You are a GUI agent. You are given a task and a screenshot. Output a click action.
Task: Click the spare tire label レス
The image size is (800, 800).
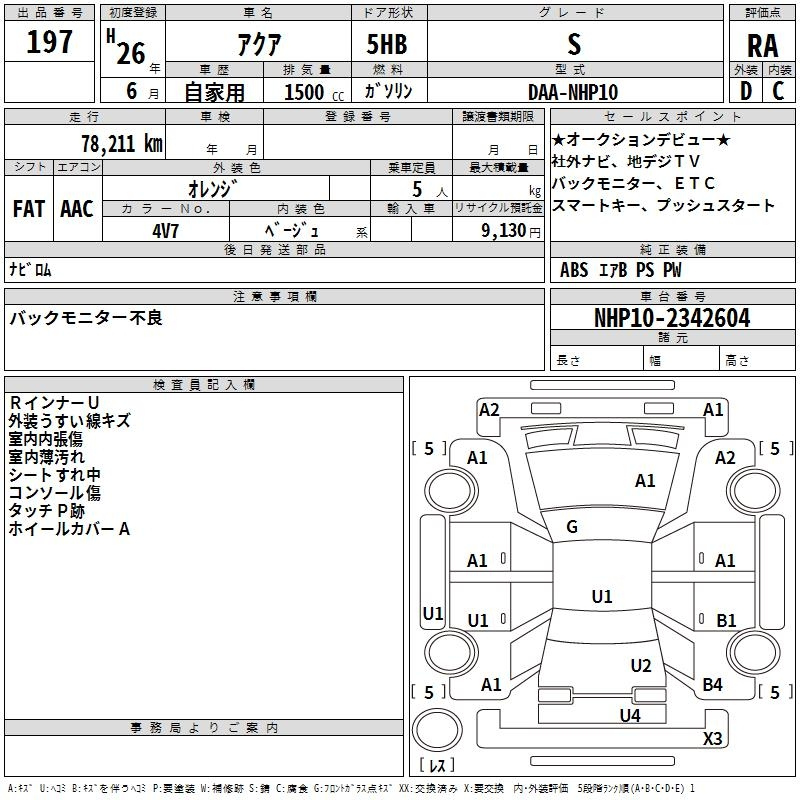click(437, 764)
